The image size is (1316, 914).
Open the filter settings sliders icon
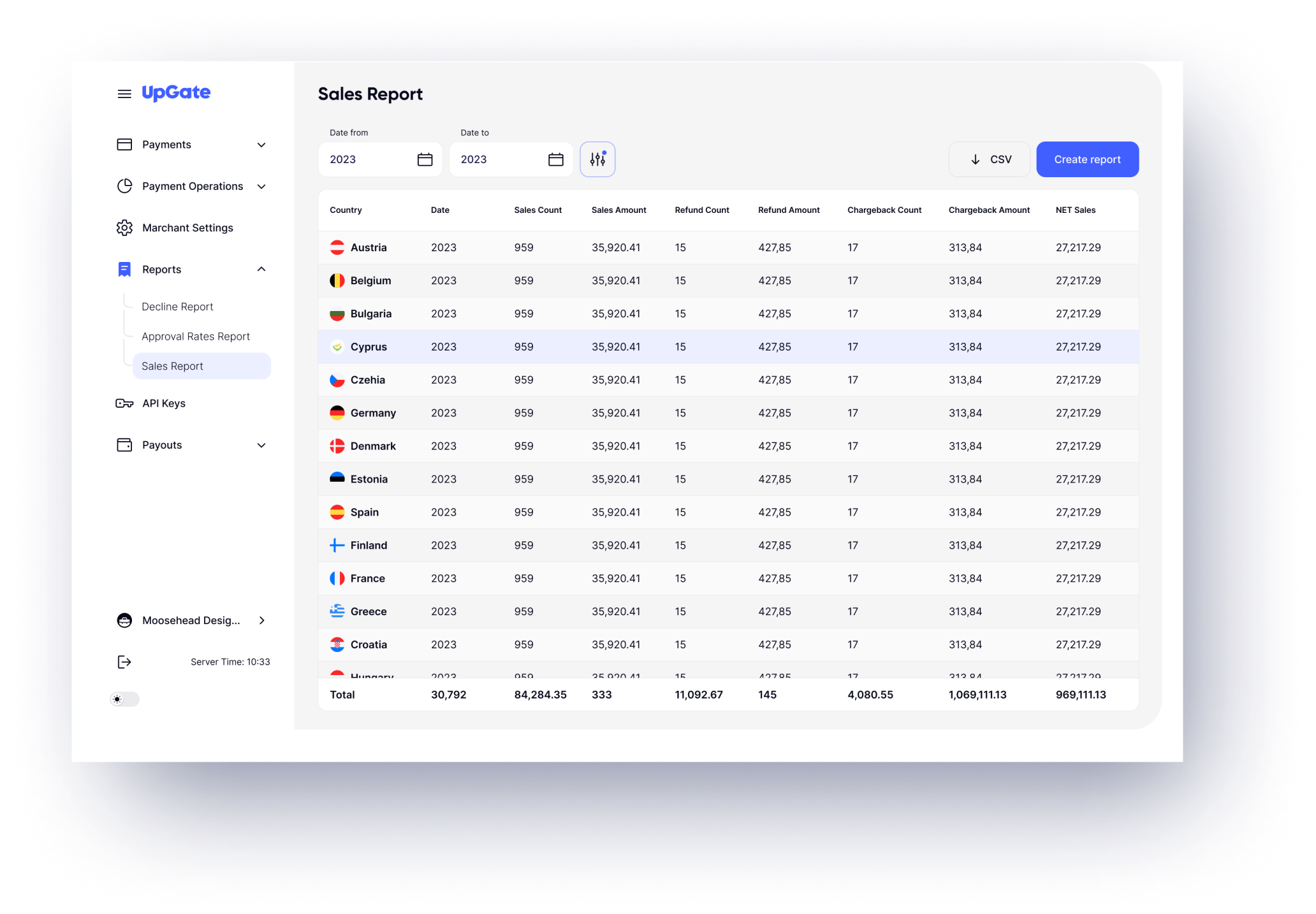[x=597, y=159]
